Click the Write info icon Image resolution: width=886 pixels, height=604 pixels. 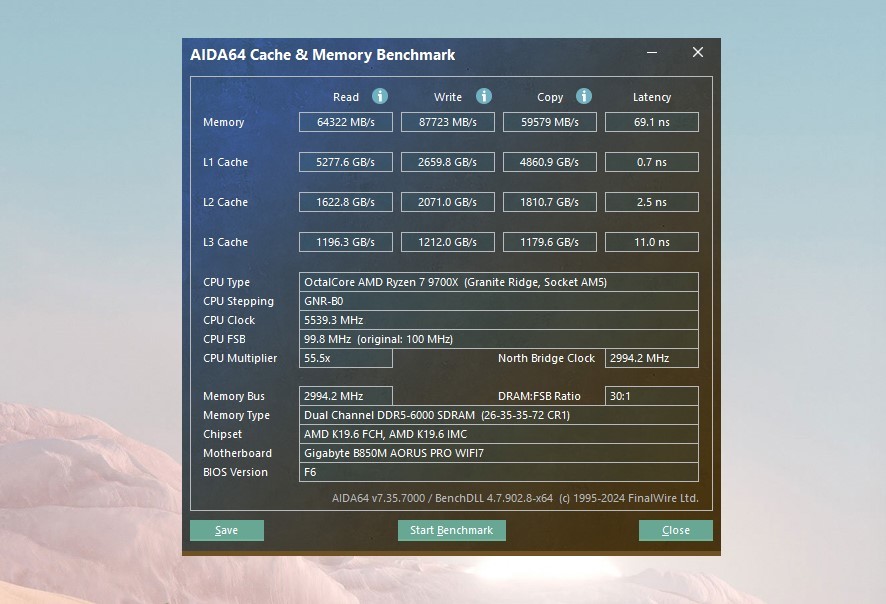(484, 97)
